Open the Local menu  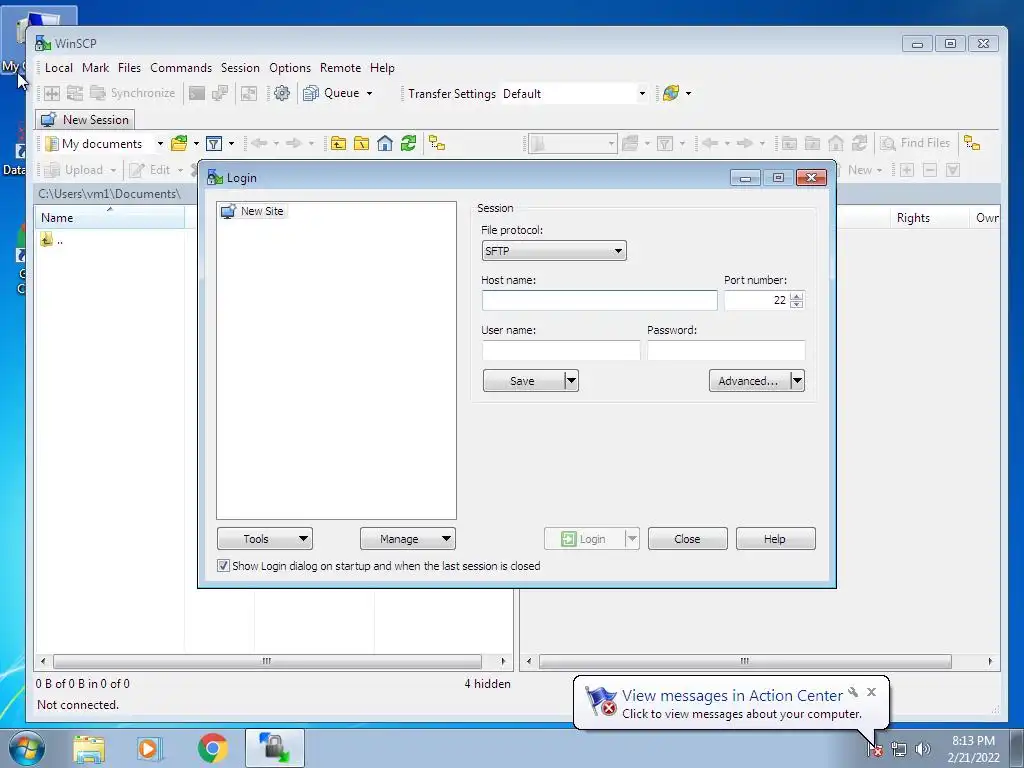tap(59, 68)
